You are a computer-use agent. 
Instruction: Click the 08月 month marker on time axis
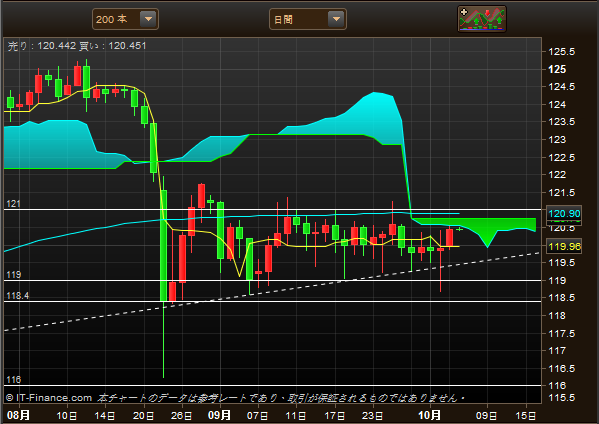[18, 415]
